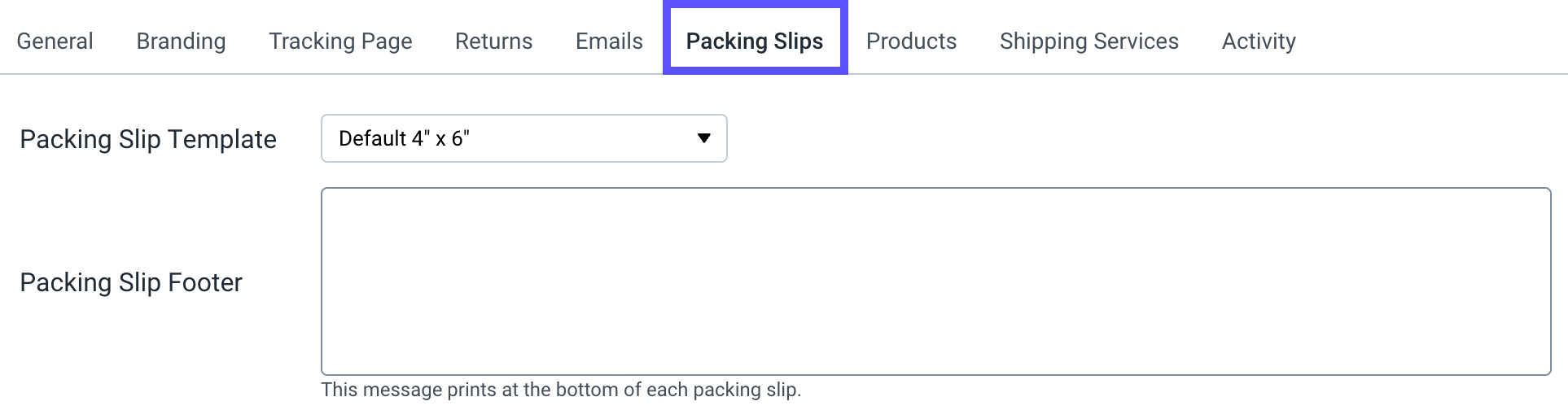The width and height of the screenshot is (1568, 410).
Task: Switch to the Products tab
Action: click(x=911, y=41)
